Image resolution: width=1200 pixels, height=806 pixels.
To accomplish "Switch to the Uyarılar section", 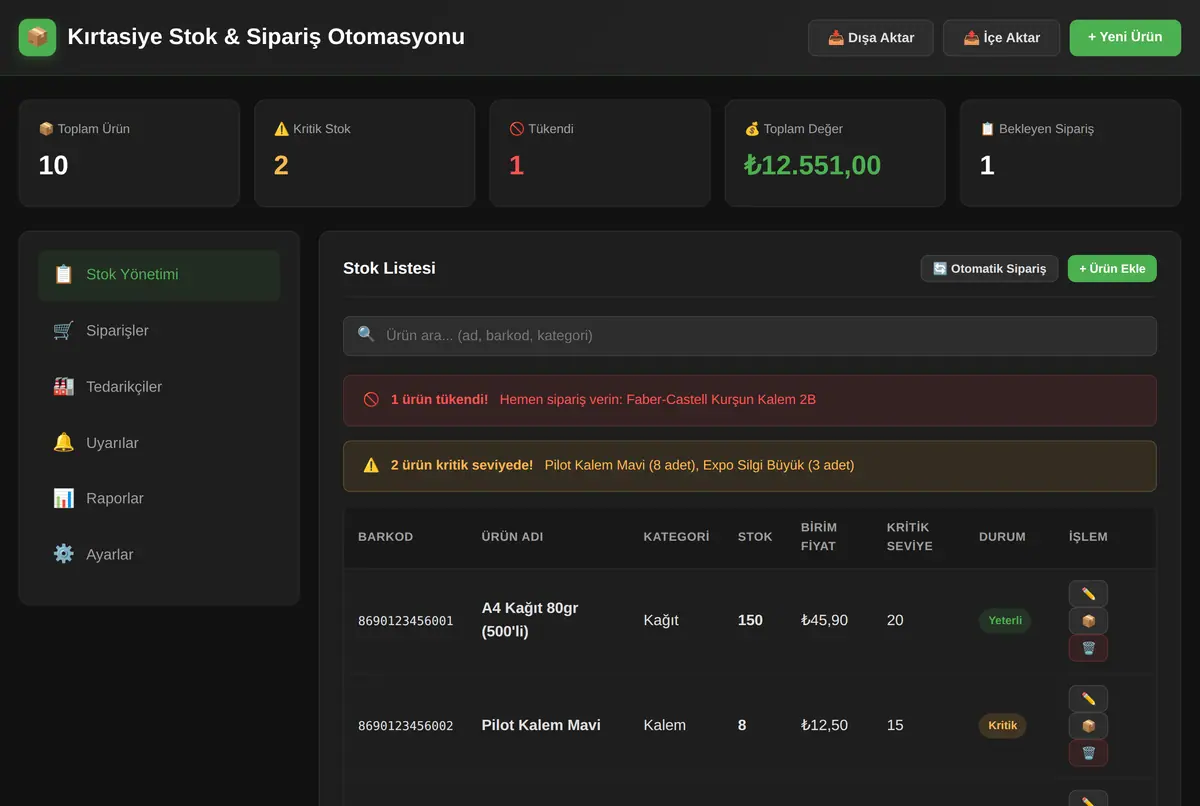I will pyautogui.click(x=159, y=443).
